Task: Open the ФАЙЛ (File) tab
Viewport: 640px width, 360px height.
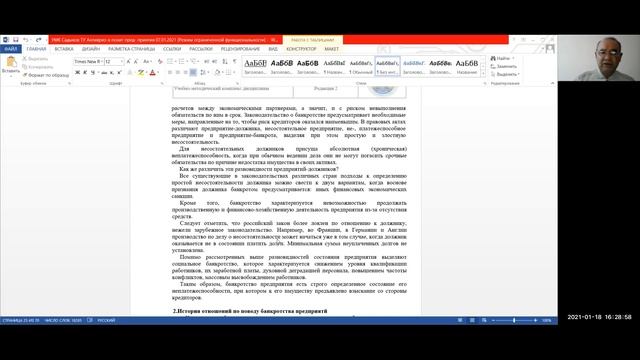Action: point(11,49)
